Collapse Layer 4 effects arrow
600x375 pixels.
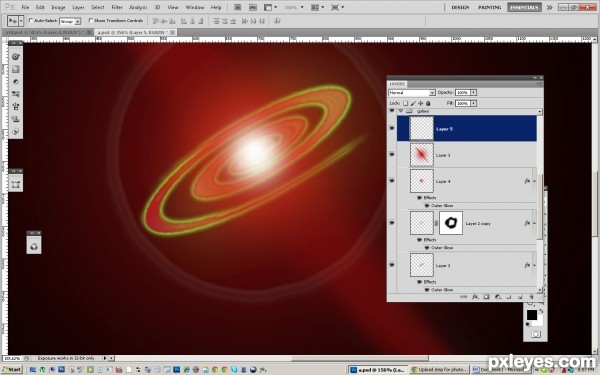tap(534, 181)
